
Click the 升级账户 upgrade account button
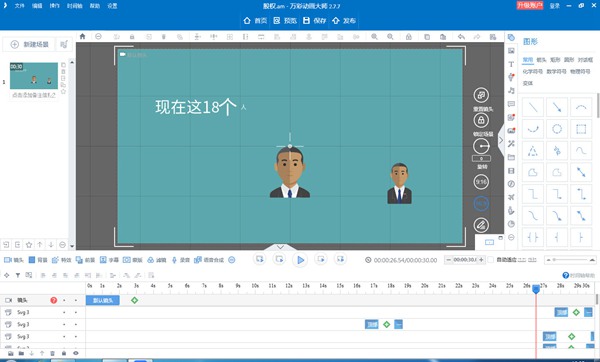coord(530,5)
